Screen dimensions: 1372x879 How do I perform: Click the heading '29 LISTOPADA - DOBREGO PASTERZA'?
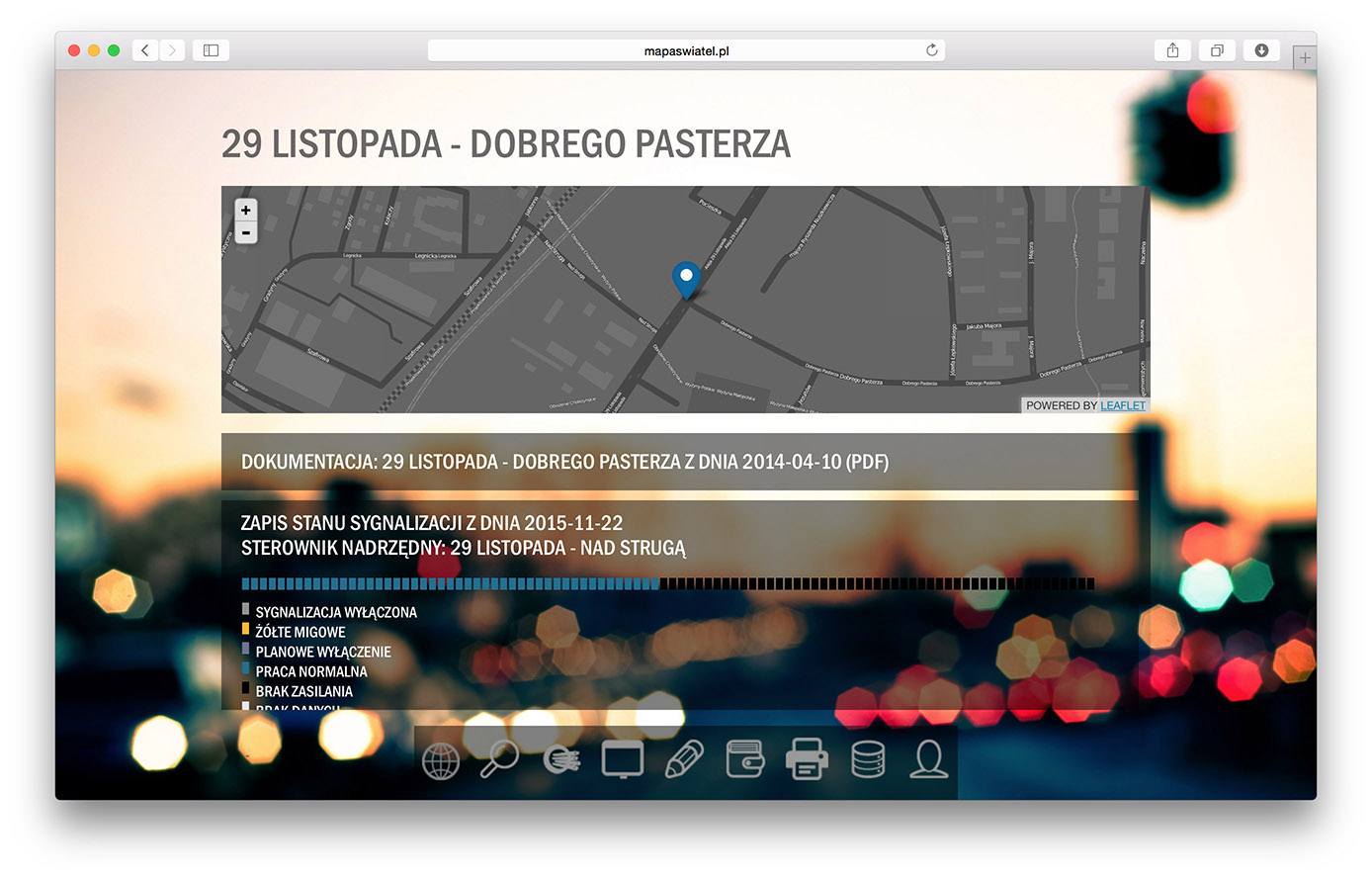pos(506,144)
